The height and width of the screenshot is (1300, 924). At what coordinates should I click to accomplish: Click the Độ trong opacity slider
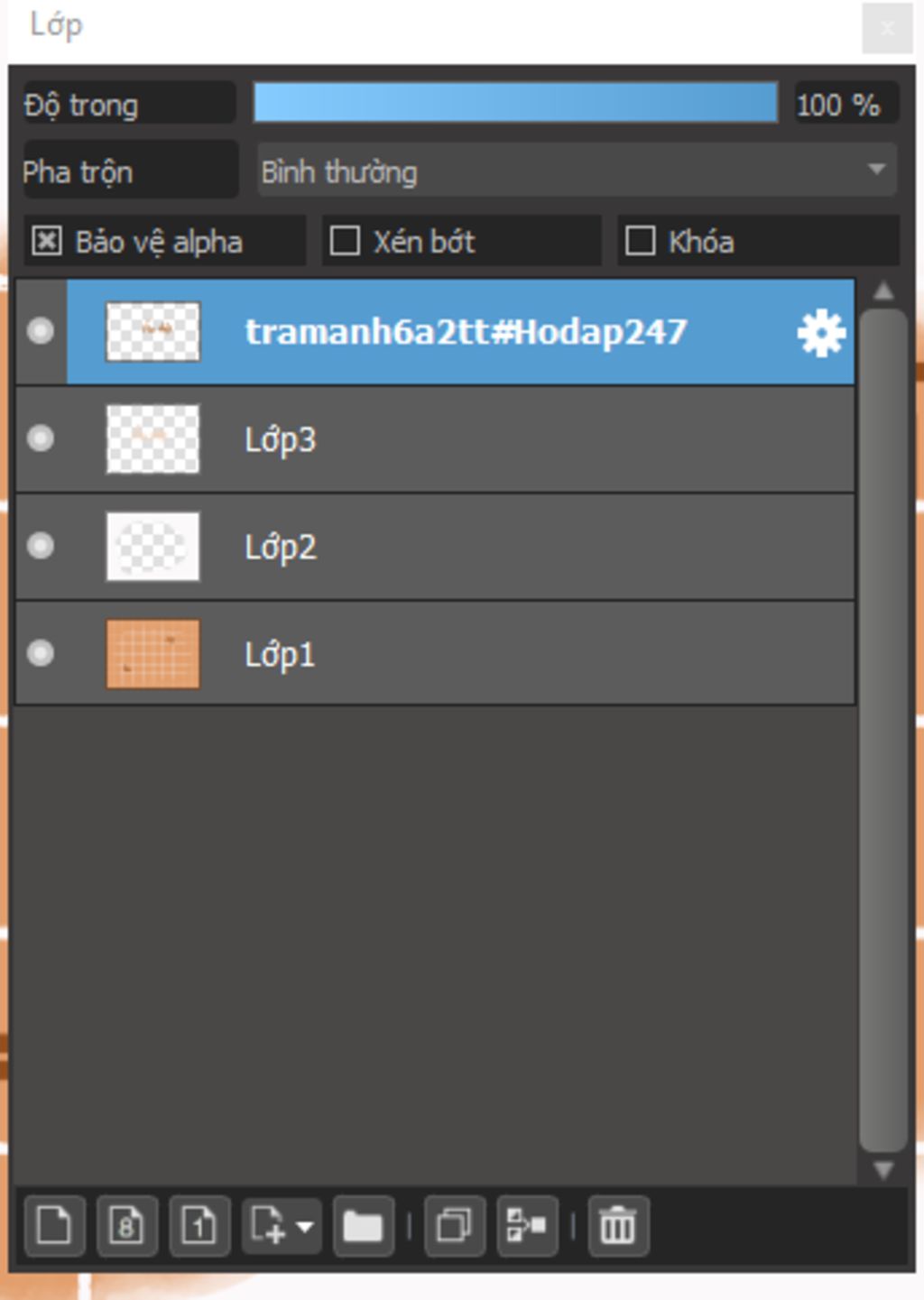[x=515, y=103]
